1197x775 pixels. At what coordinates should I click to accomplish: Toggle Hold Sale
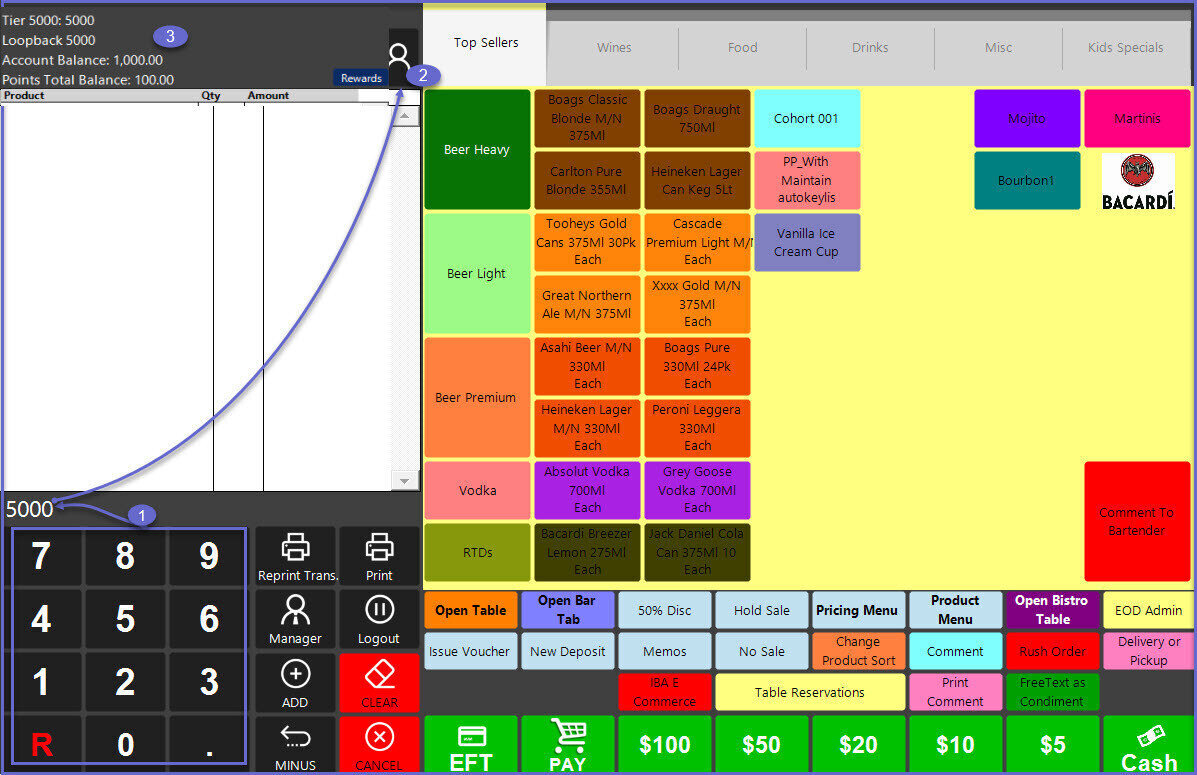(x=761, y=610)
